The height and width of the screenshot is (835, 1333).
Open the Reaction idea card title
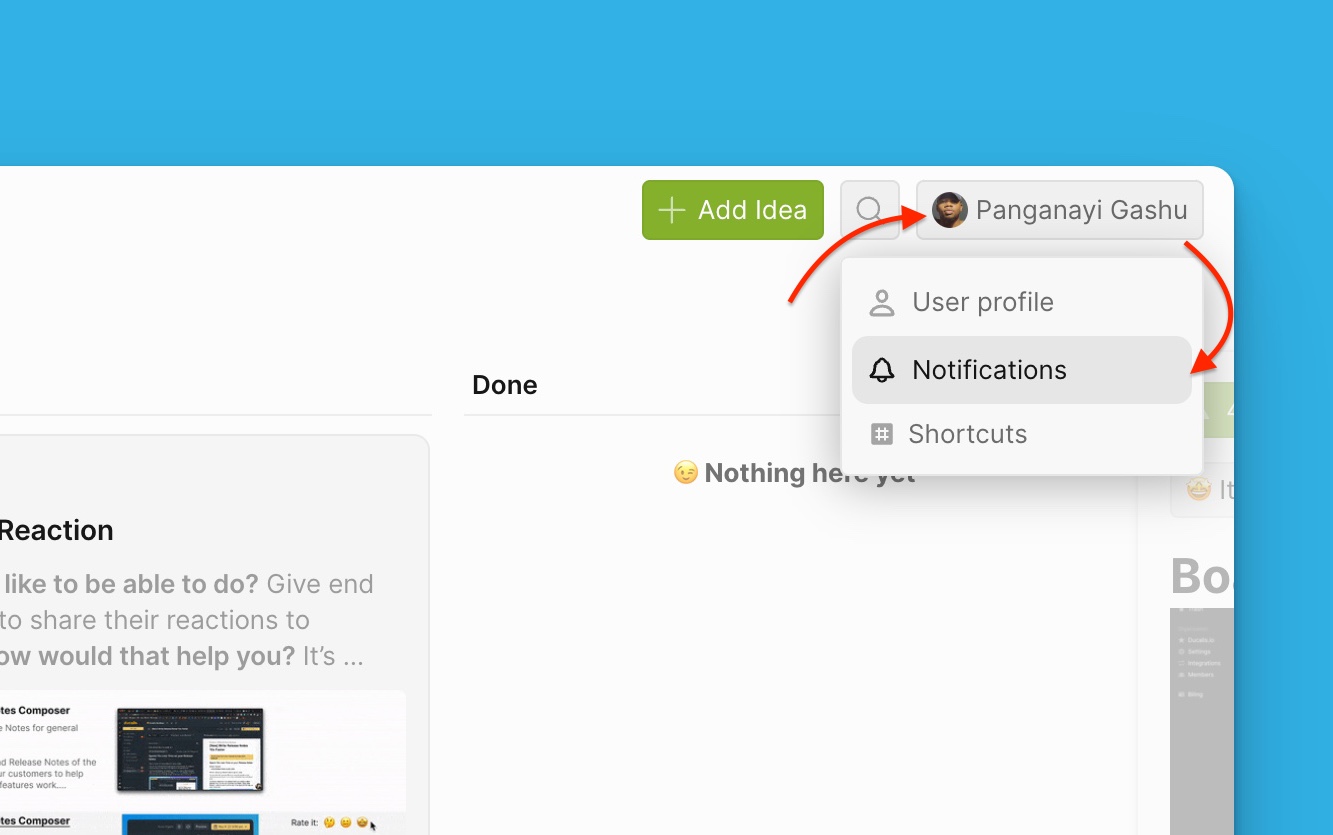pos(56,530)
